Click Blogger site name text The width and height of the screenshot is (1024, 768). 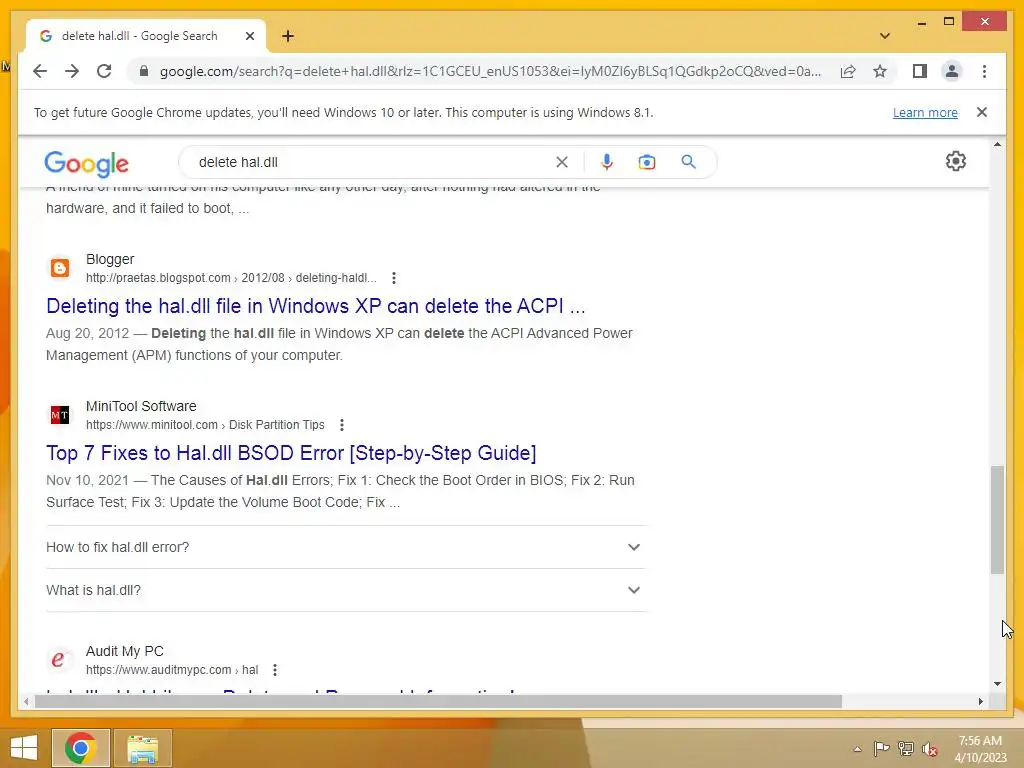tap(110, 259)
